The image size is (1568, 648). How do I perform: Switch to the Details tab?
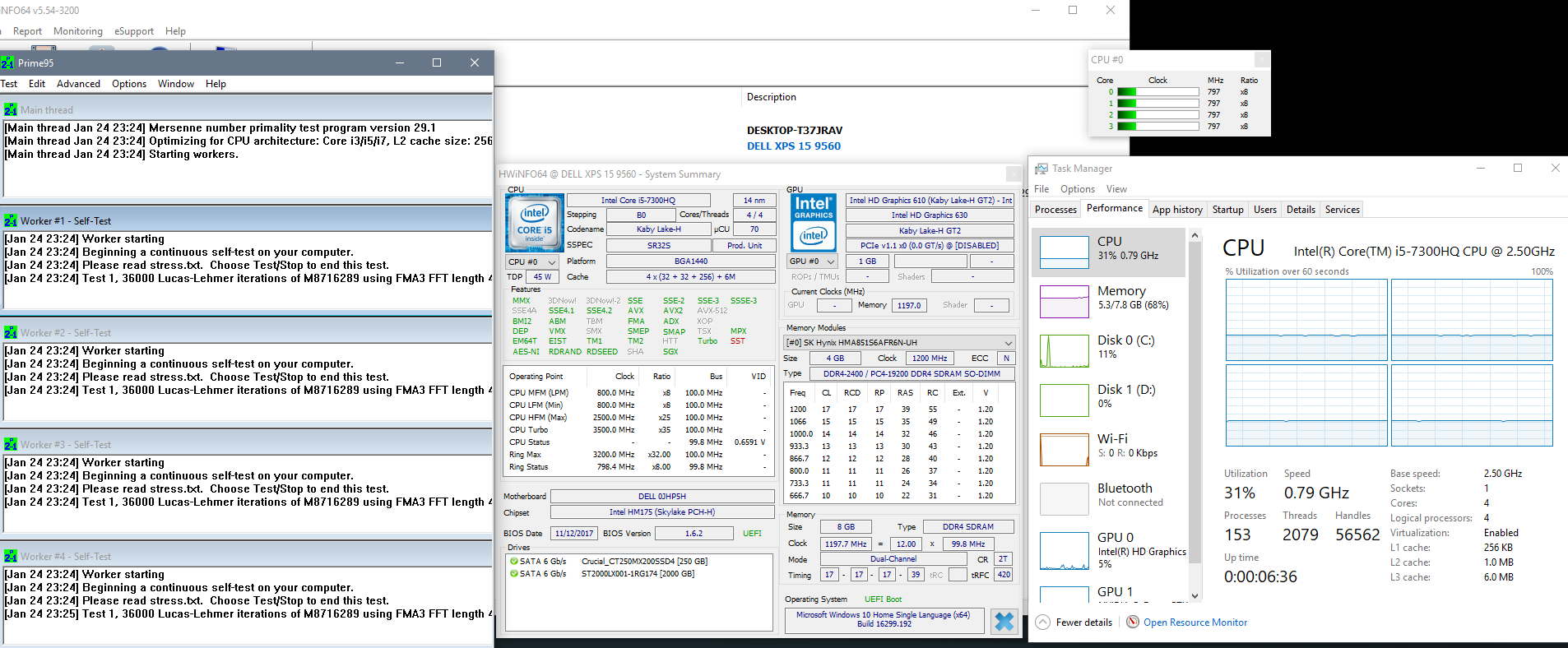1301,210
